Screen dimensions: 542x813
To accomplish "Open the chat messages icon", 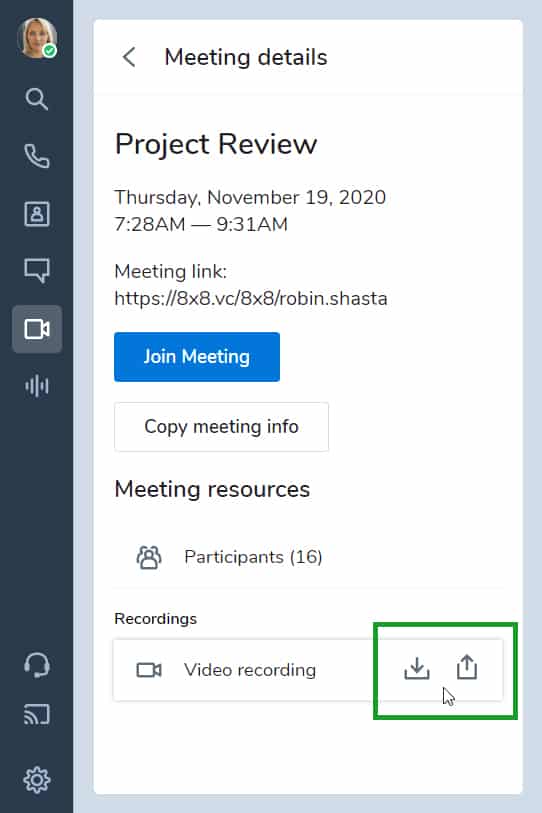I will [37, 270].
